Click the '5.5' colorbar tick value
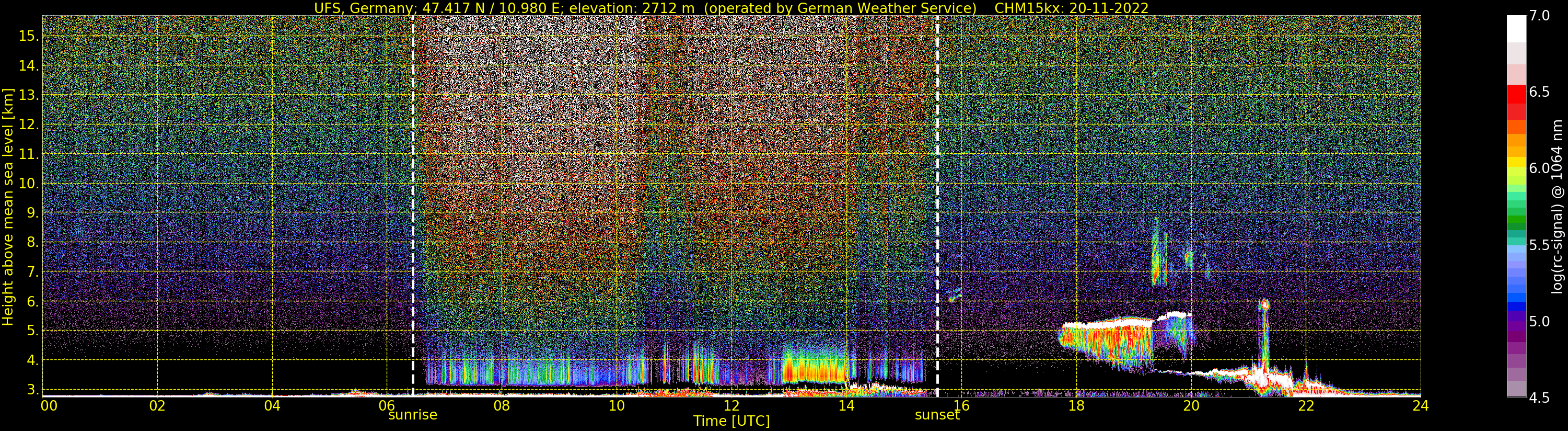The image size is (1568, 431). (x=1539, y=245)
